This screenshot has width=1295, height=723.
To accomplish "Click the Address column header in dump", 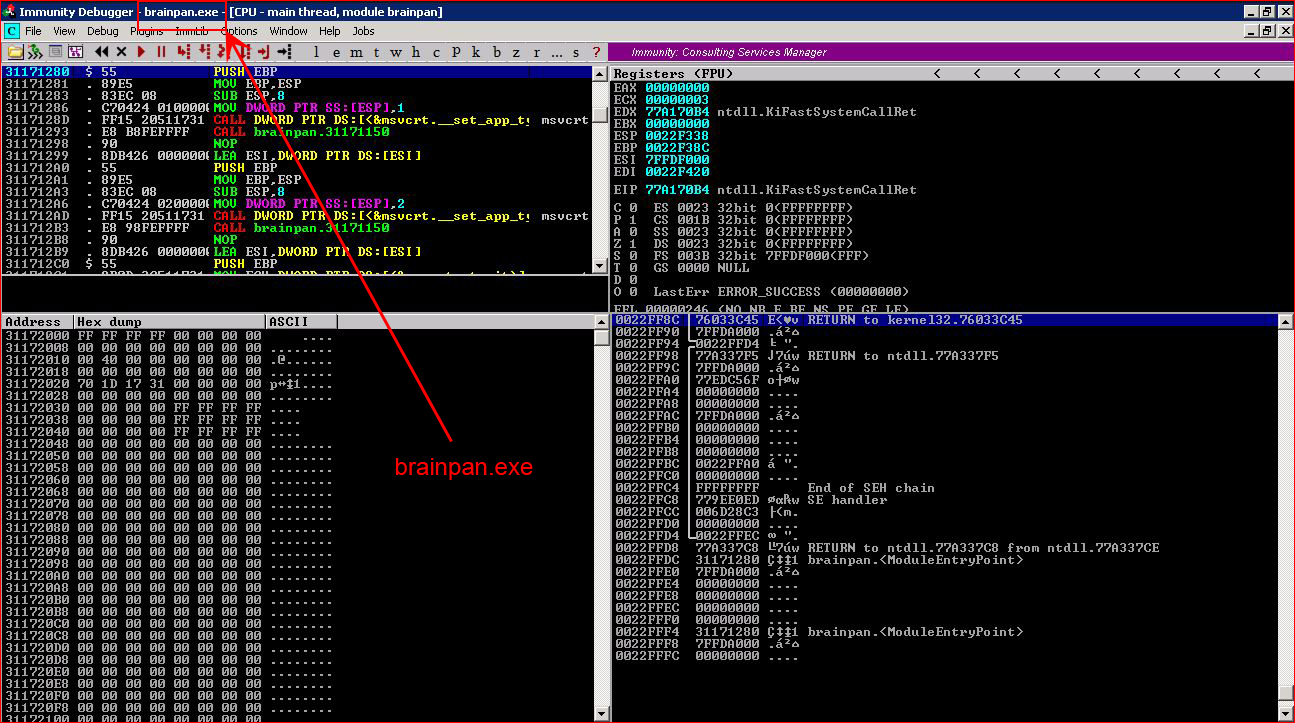I will click(38, 321).
